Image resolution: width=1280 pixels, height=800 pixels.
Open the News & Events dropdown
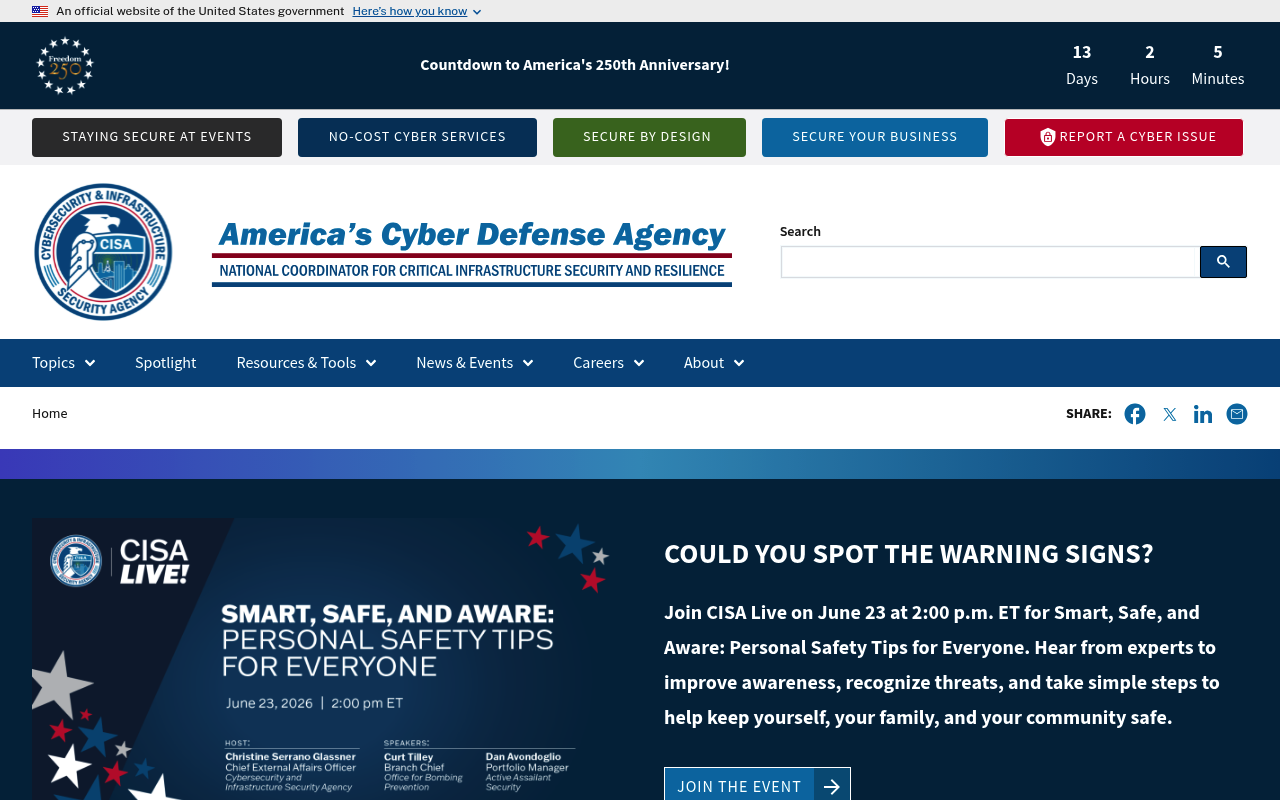[x=475, y=363]
